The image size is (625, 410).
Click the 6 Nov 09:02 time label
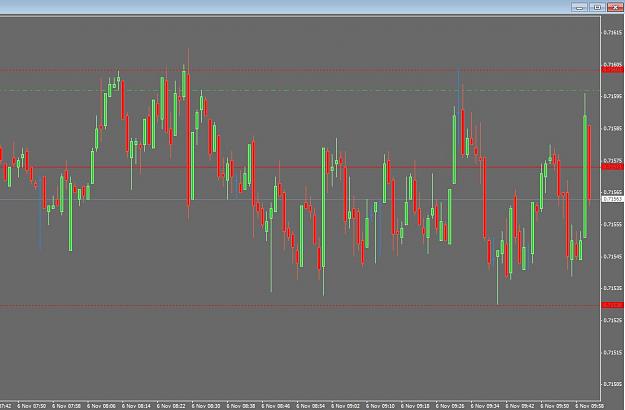(346, 406)
